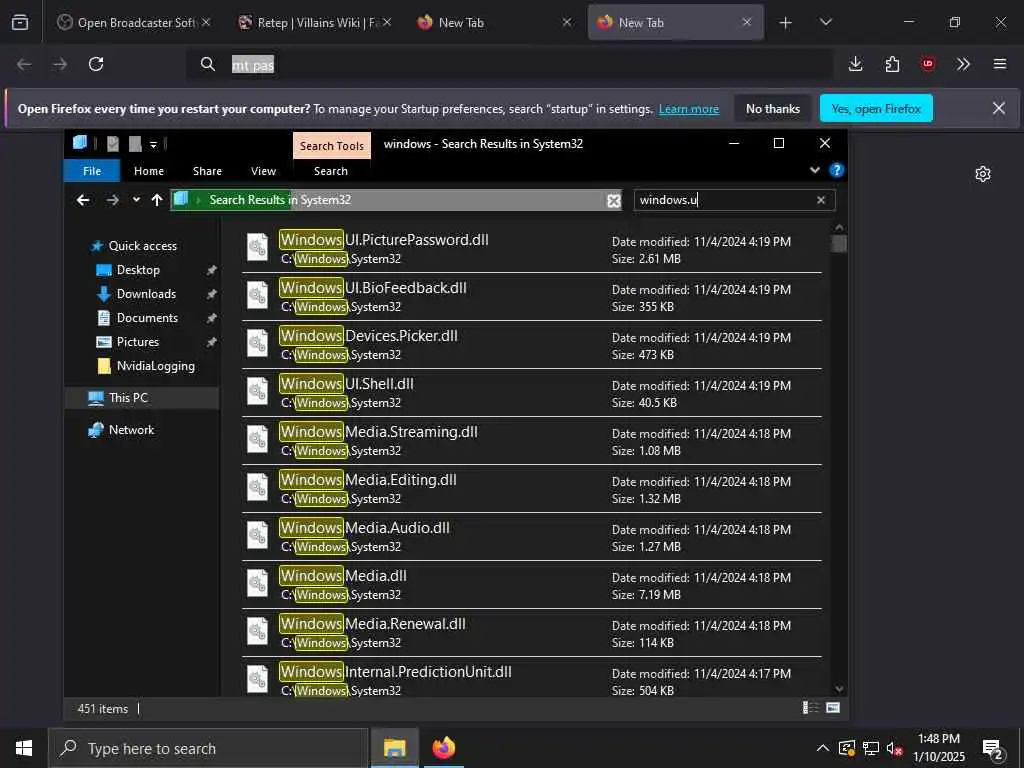Select the Search Tools contextual tab
Image resolution: width=1024 pixels, height=768 pixels.
[x=332, y=146]
